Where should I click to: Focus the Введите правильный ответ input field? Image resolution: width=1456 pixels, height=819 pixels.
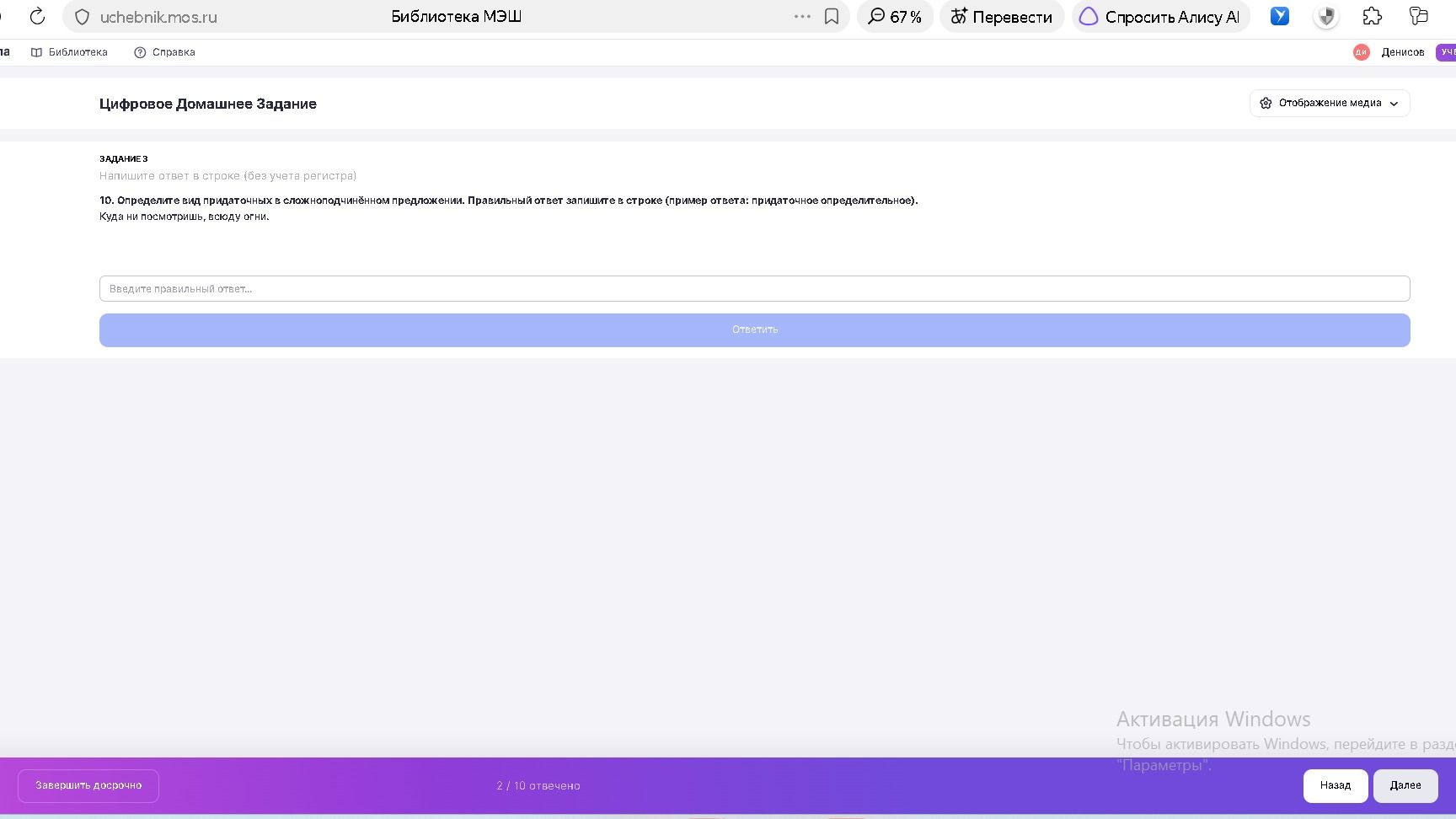click(754, 288)
